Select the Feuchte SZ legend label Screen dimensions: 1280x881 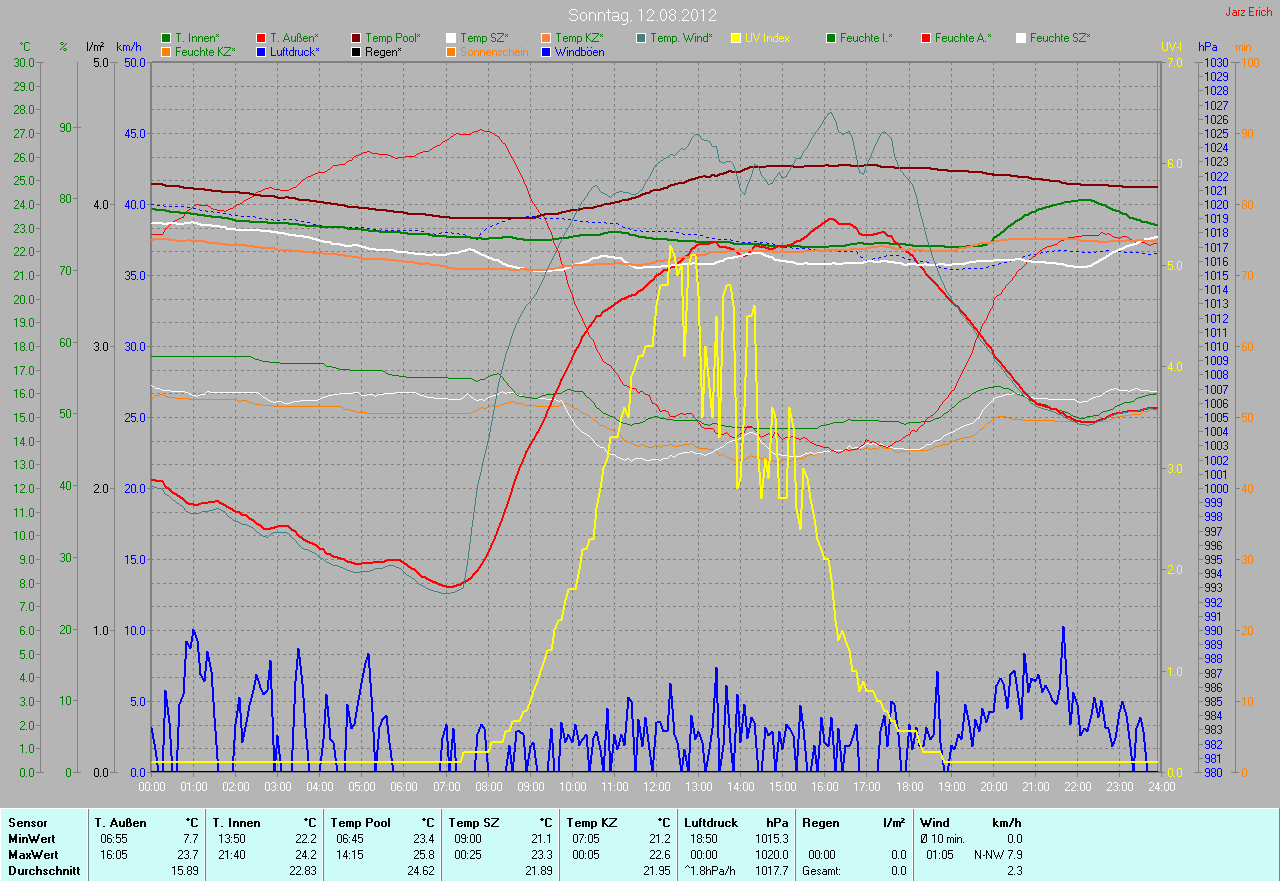(1059, 38)
